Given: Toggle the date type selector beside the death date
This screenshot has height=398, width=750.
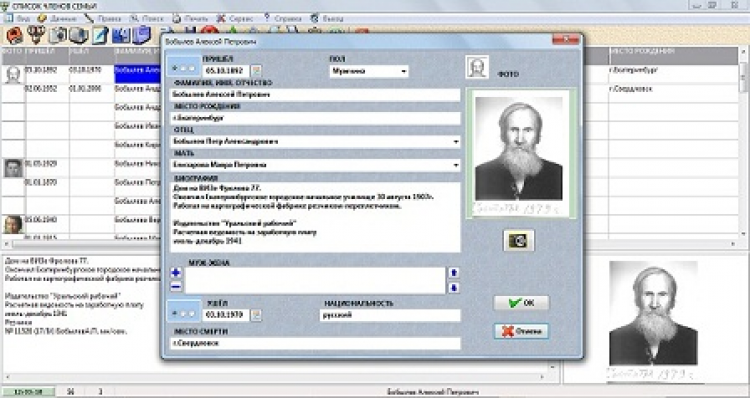Looking at the screenshot, I should coord(184,312).
